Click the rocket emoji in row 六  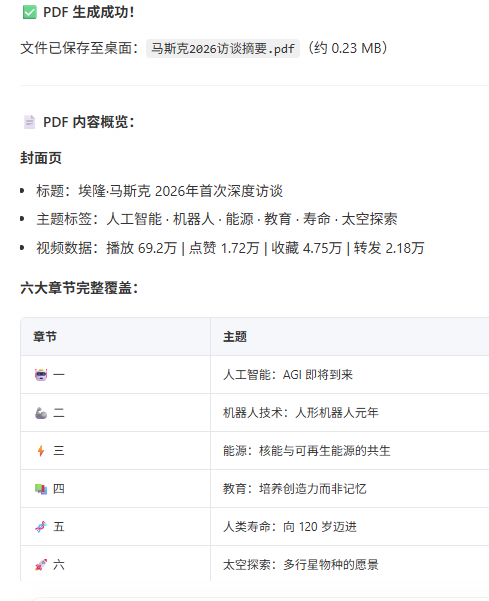41,565
